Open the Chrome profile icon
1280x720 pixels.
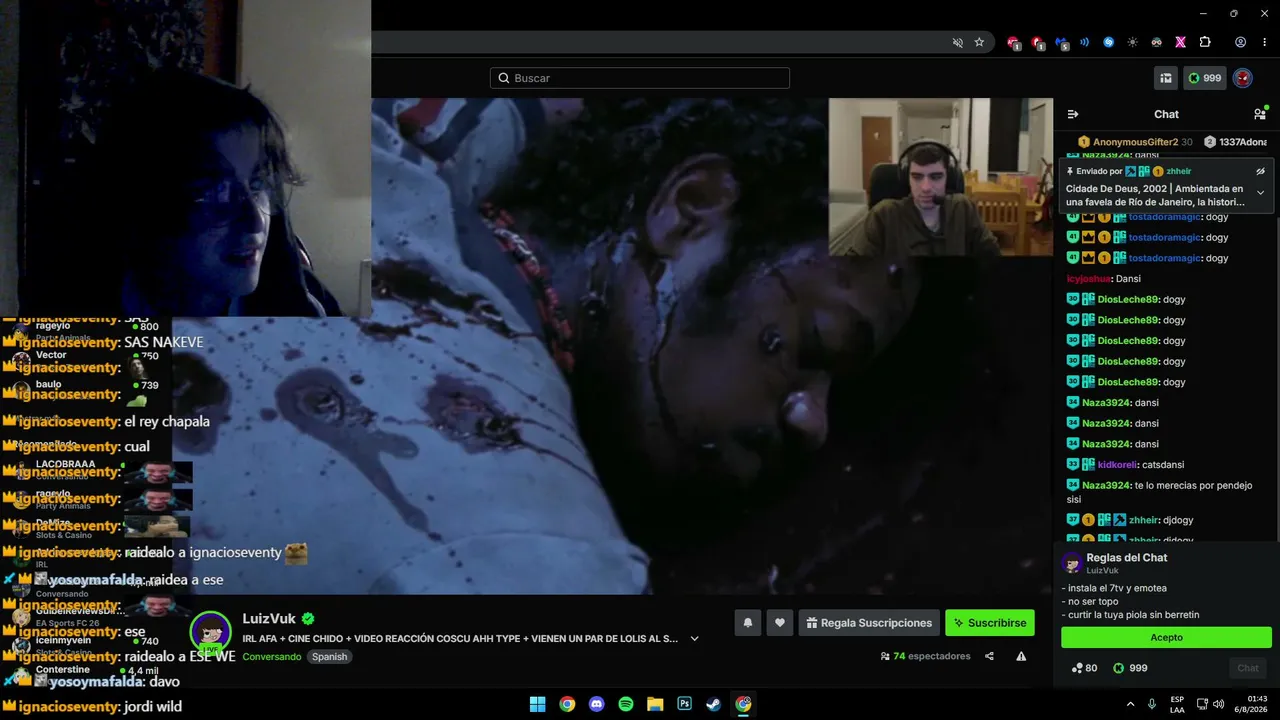(x=1240, y=42)
